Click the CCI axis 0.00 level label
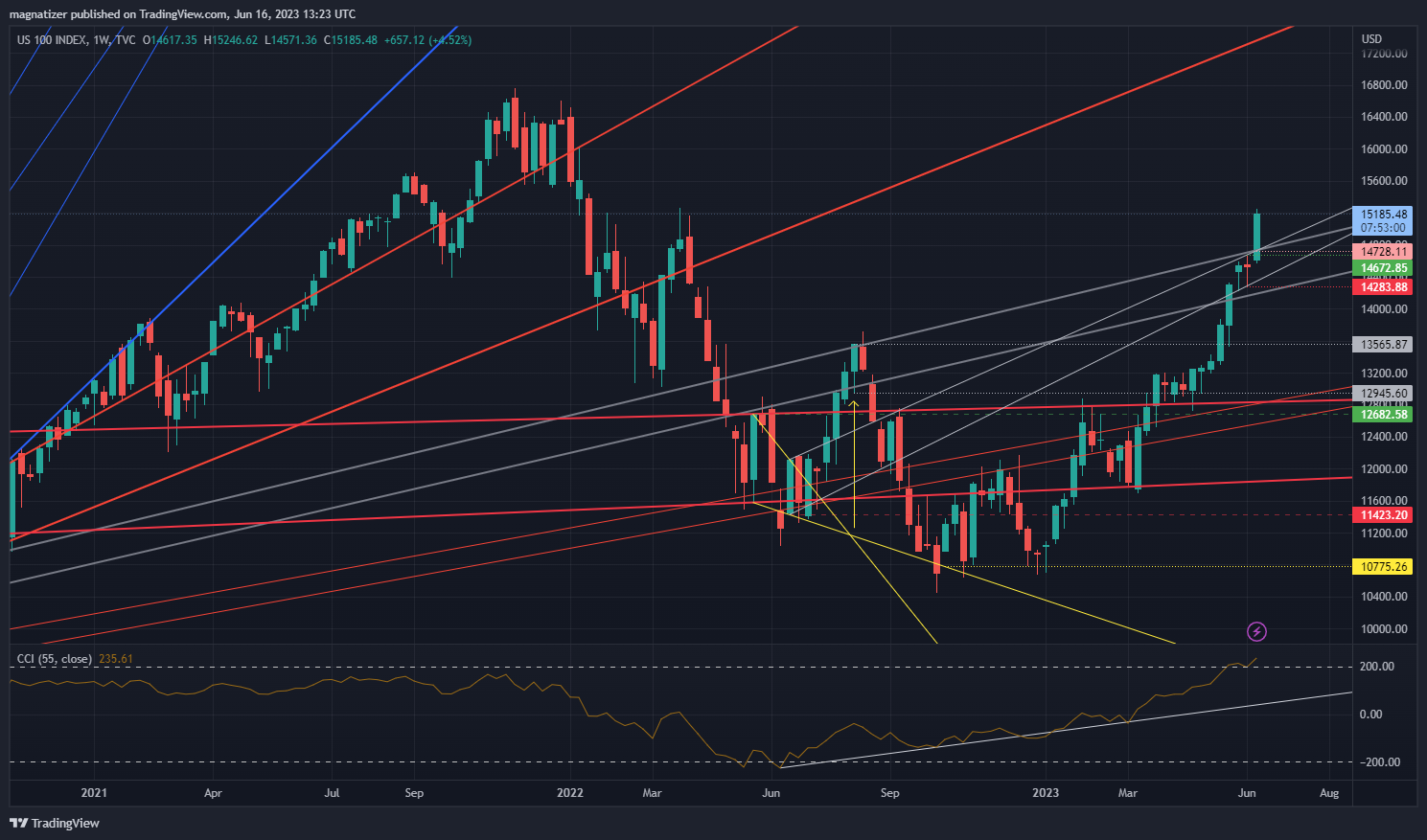This screenshot has width=1427, height=840. tap(1371, 715)
